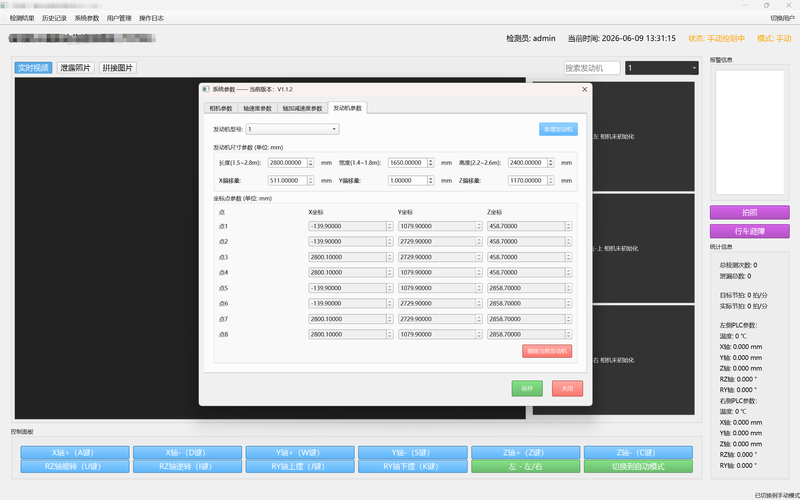The image size is (800, 500).
Task: Step the Y偏移量 spinner arrows
Action: pos(431,181)
